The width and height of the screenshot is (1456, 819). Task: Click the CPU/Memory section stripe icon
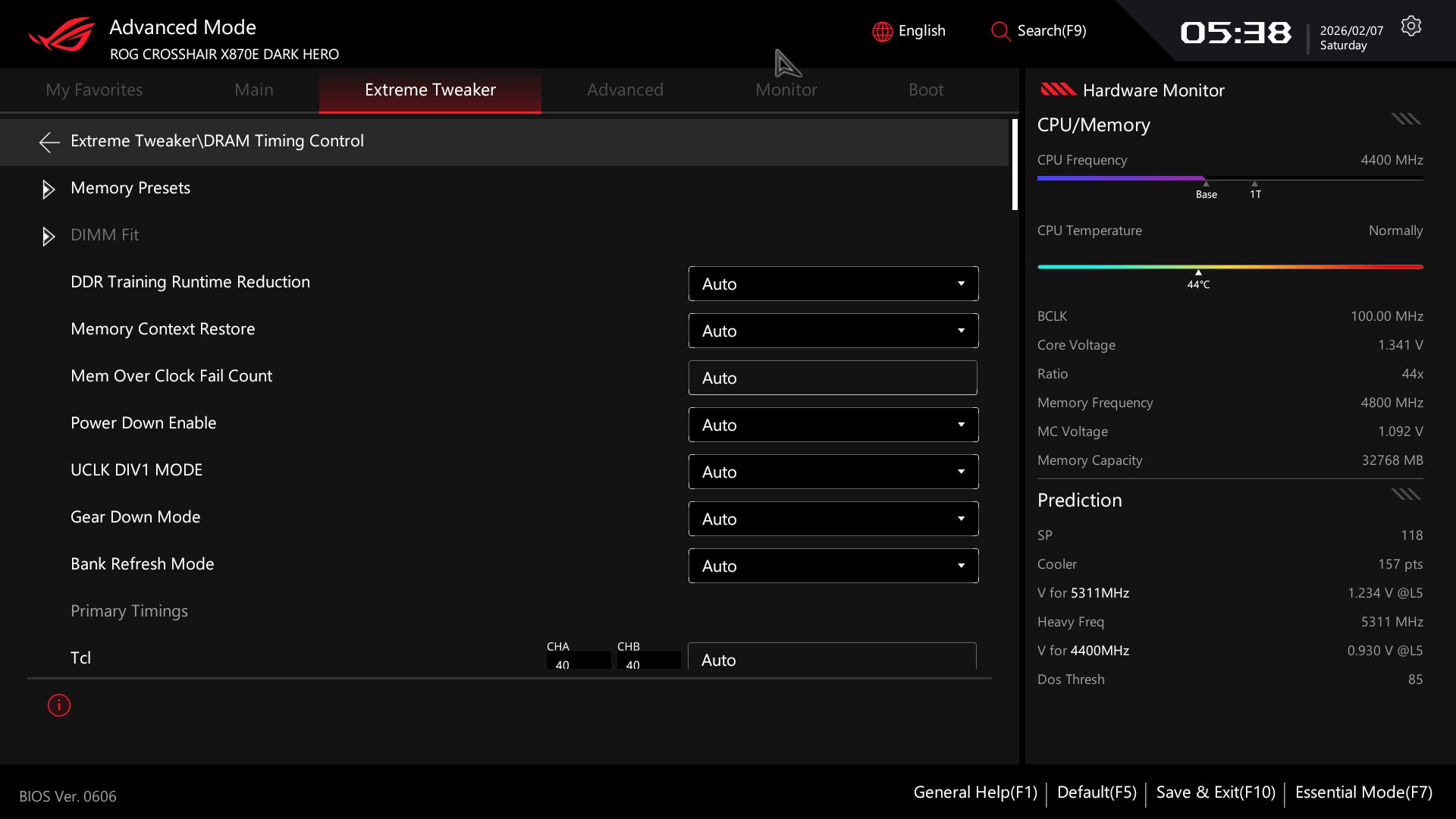1405,119
